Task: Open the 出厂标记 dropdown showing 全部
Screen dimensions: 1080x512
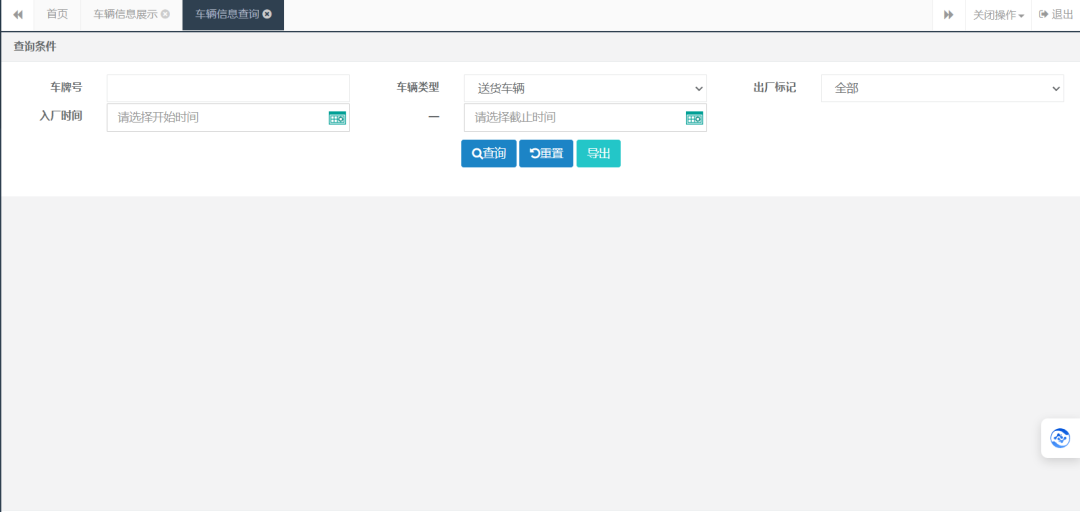Action: click(942, 88)
